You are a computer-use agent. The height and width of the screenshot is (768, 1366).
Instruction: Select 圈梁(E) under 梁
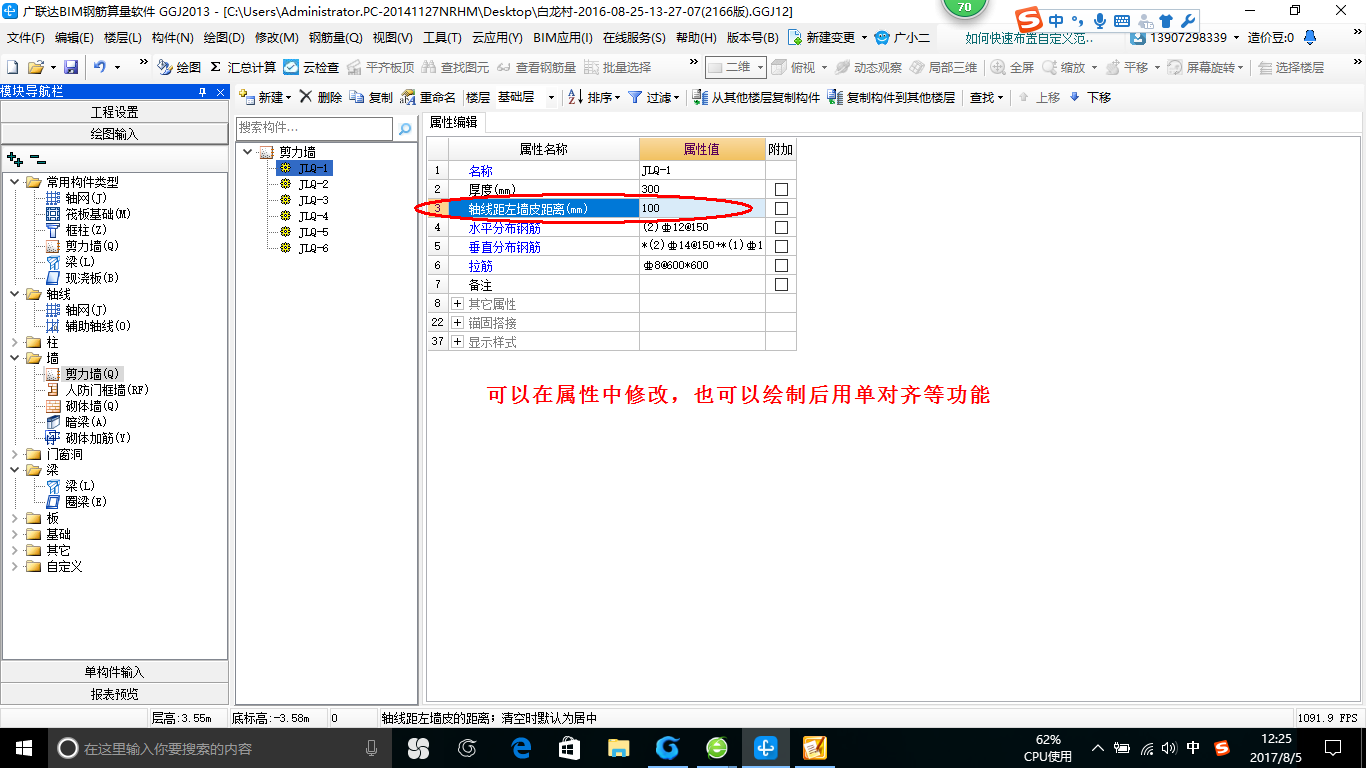point(86,502)
